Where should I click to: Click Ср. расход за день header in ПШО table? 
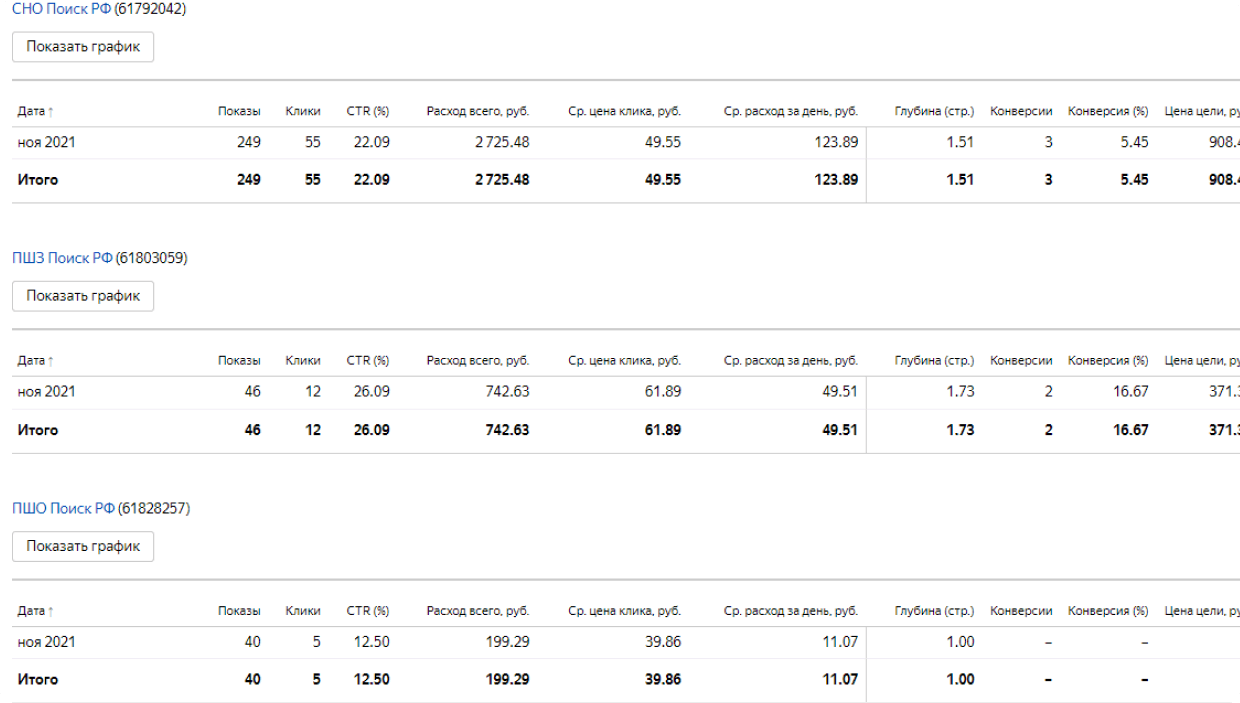[790, 610]
